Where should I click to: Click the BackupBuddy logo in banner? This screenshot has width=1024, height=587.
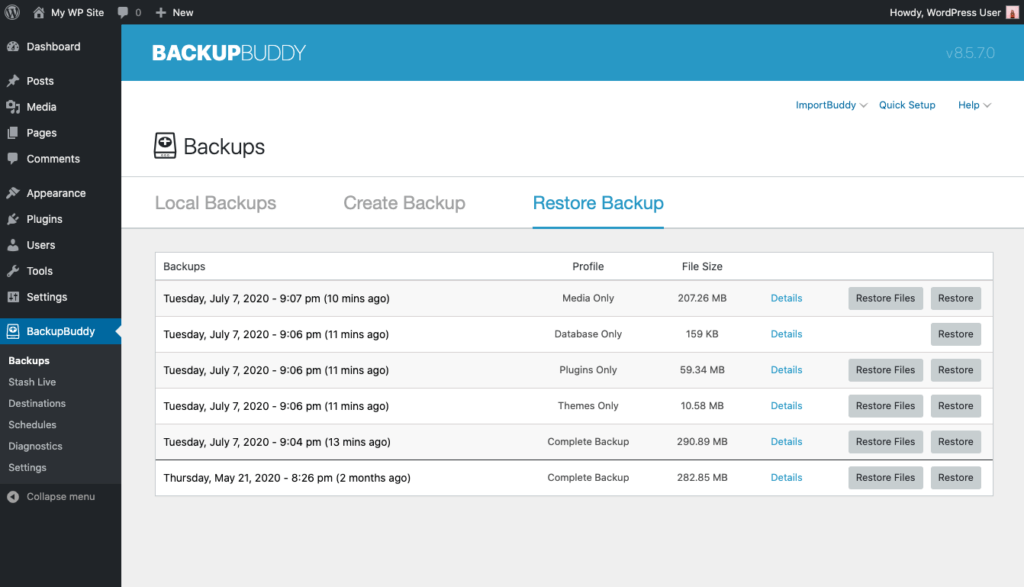(x=229, y=53)
